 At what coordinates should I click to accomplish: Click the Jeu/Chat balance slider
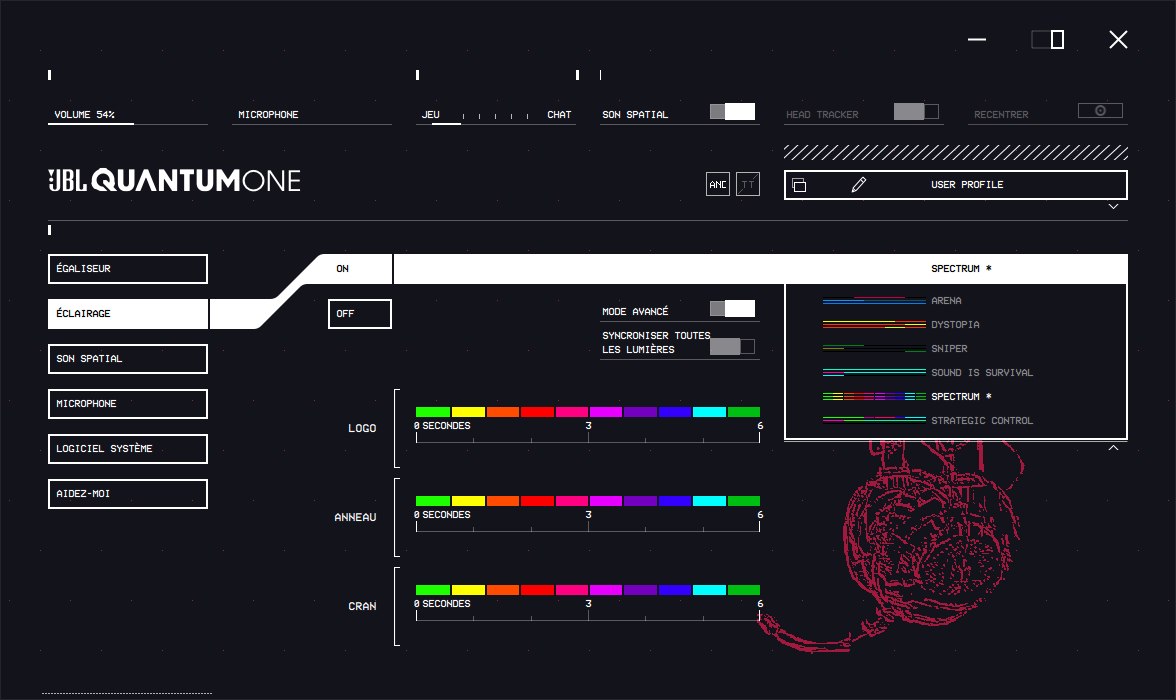coord(495,116)
